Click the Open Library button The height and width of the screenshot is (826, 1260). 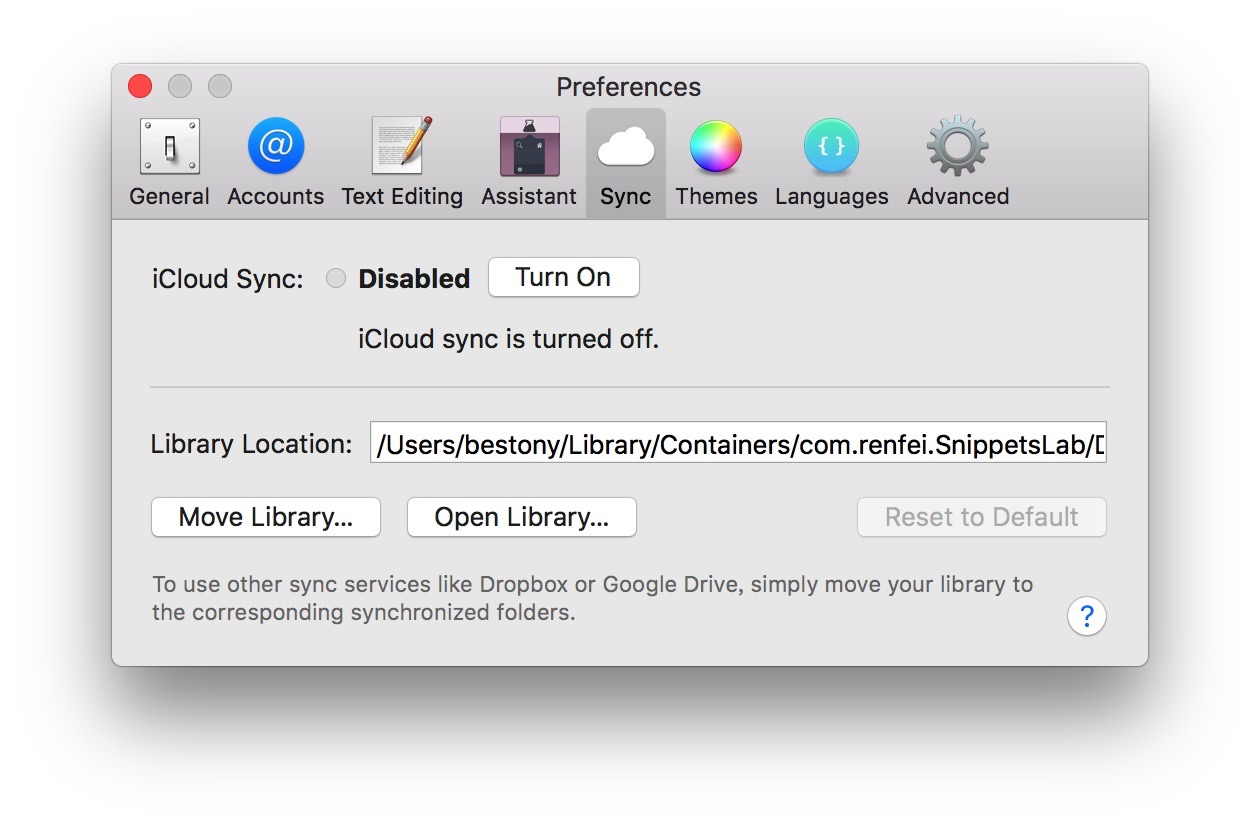coord(522,517)
